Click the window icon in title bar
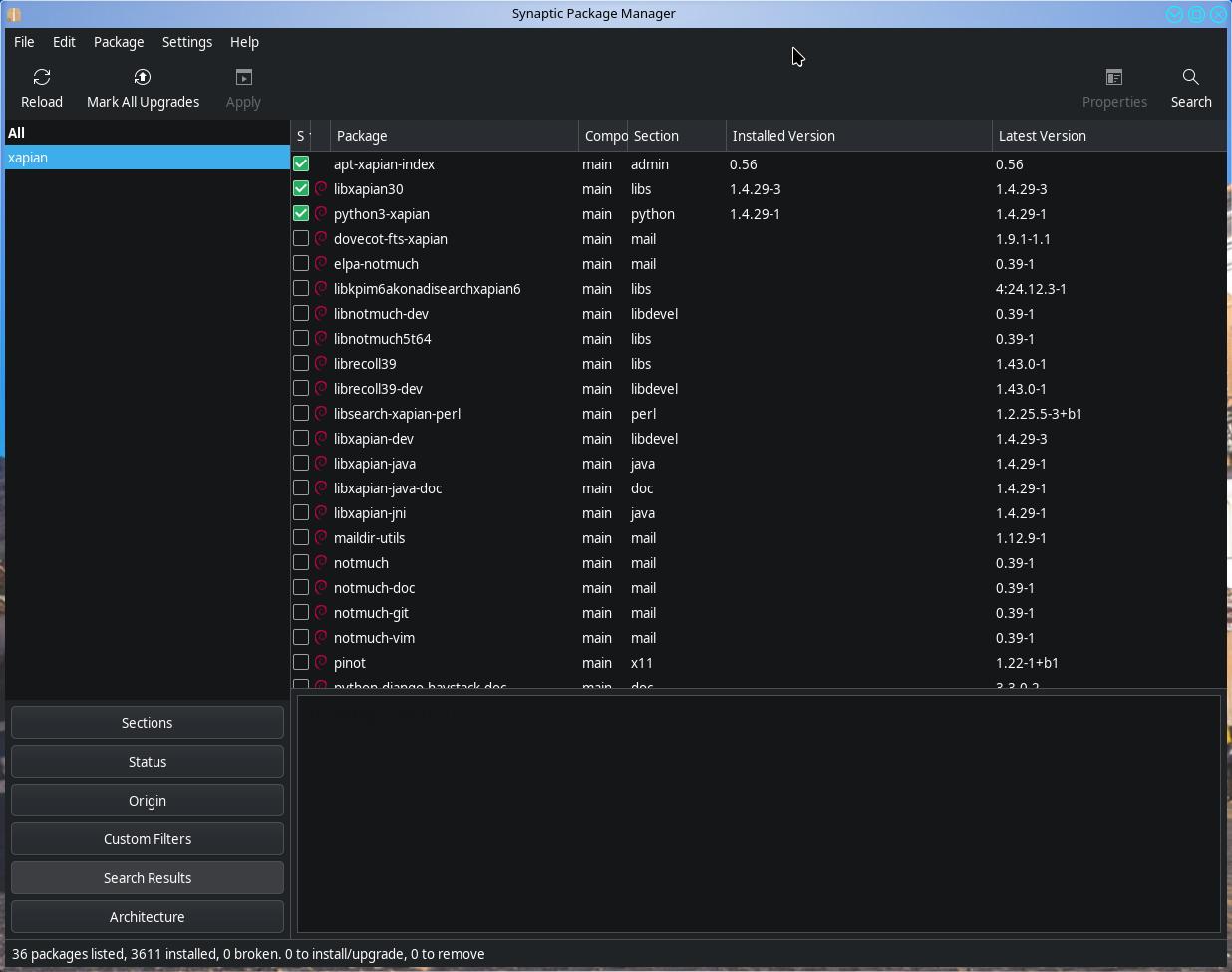The width and height of the screenshot is (1232, 972). click(x=14, y=14)
